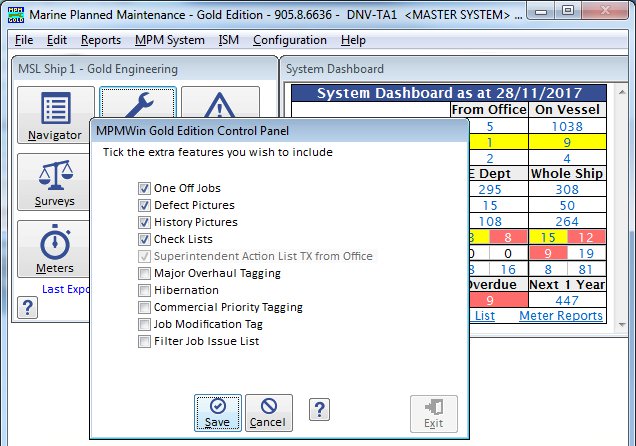
Task: Tick Commercial Priority Tagging
Action: point(144,307)
